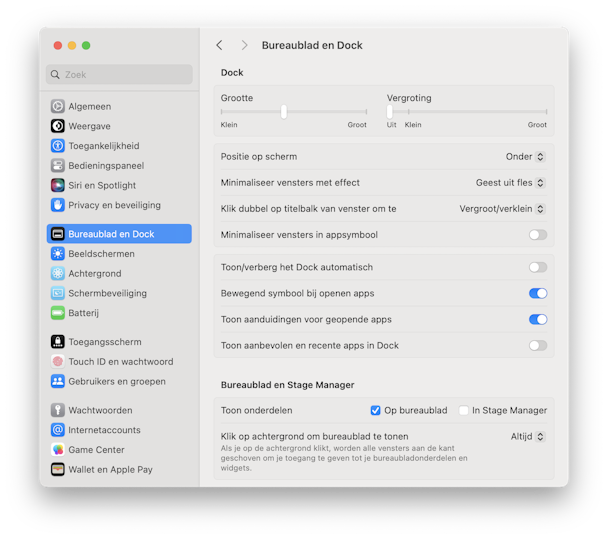608x539 pixels.
Task: Open Wachtwoorden settings pane
Action: point(119,410)
